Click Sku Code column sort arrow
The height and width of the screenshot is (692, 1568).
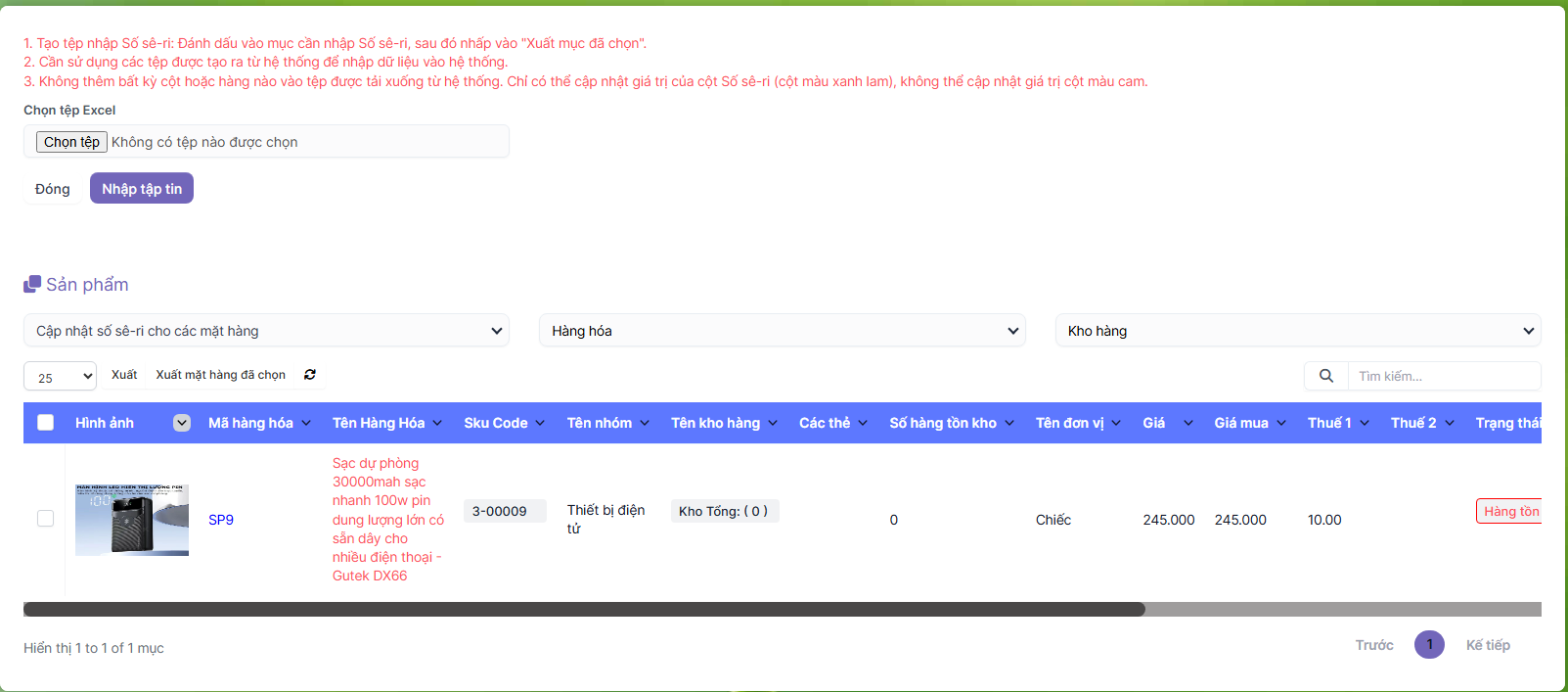coord(541,423)
